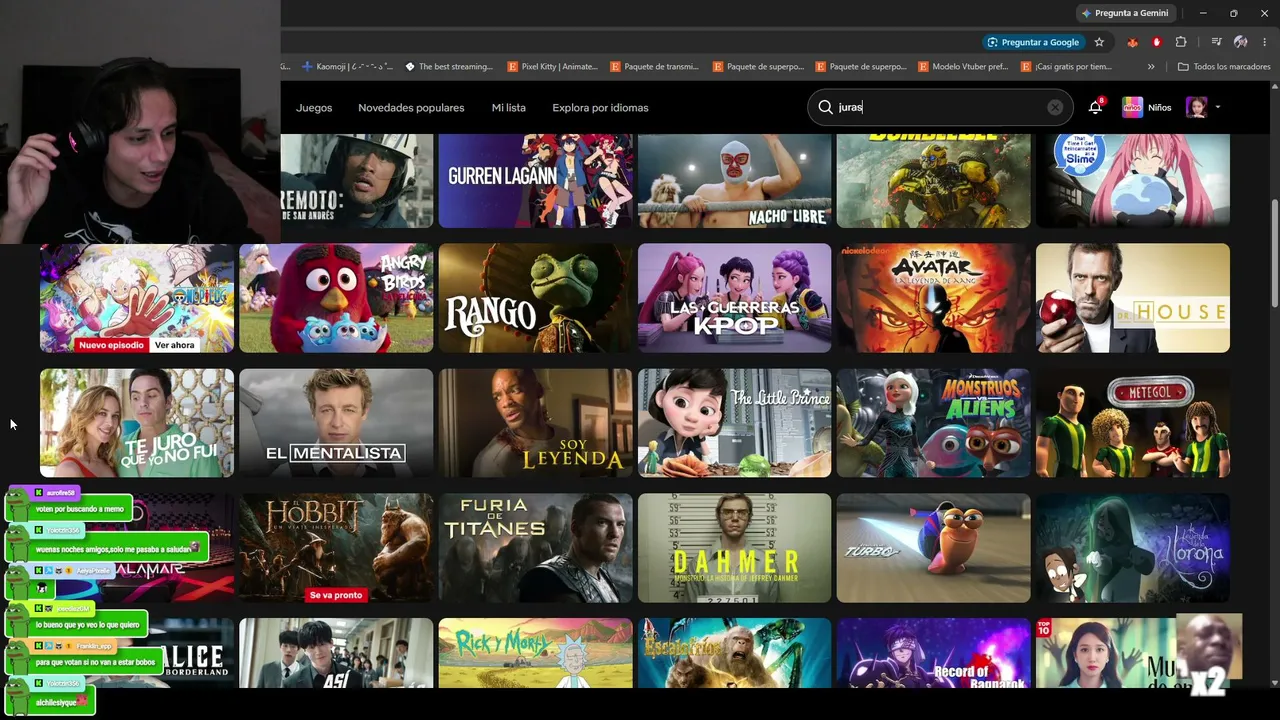The height and width of the screenshot is (720, 1280).
Task: Select Explora por idiomas menu item
Action: [x=600, y=108]
